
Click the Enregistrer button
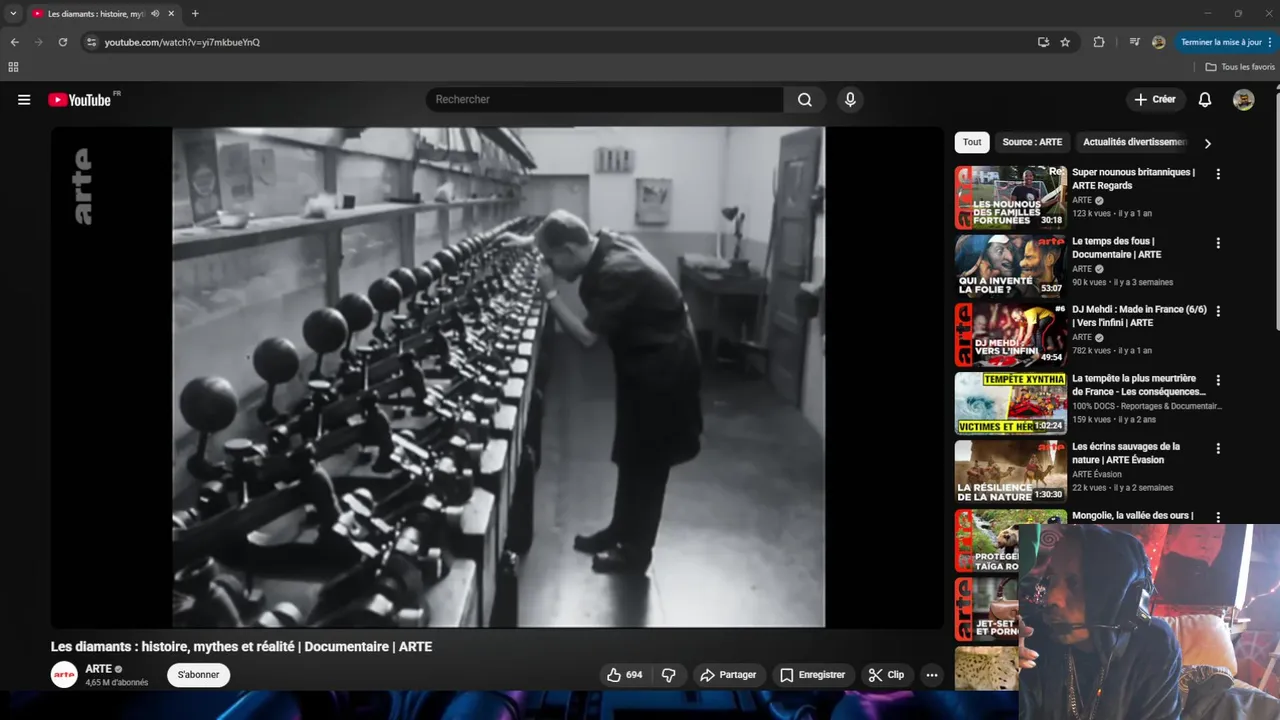[812, 675]
